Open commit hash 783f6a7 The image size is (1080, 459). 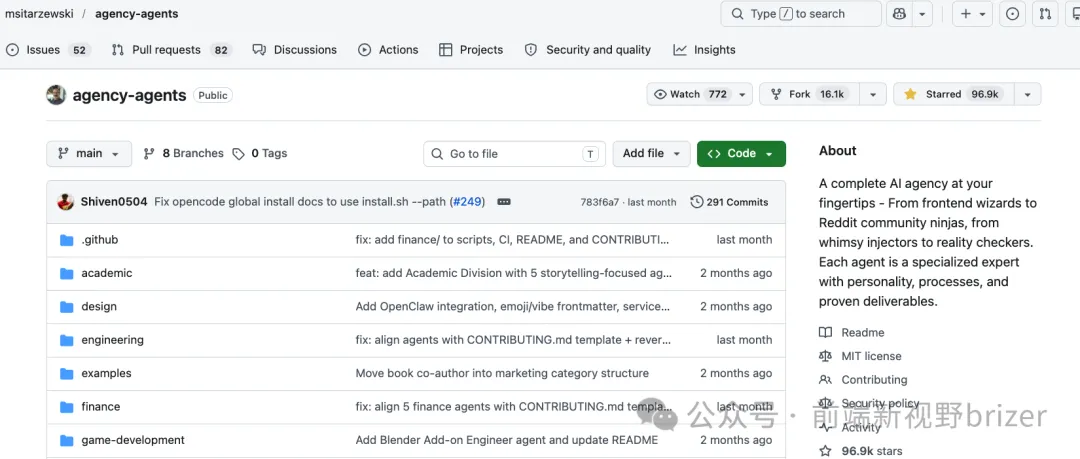[600, 202]
